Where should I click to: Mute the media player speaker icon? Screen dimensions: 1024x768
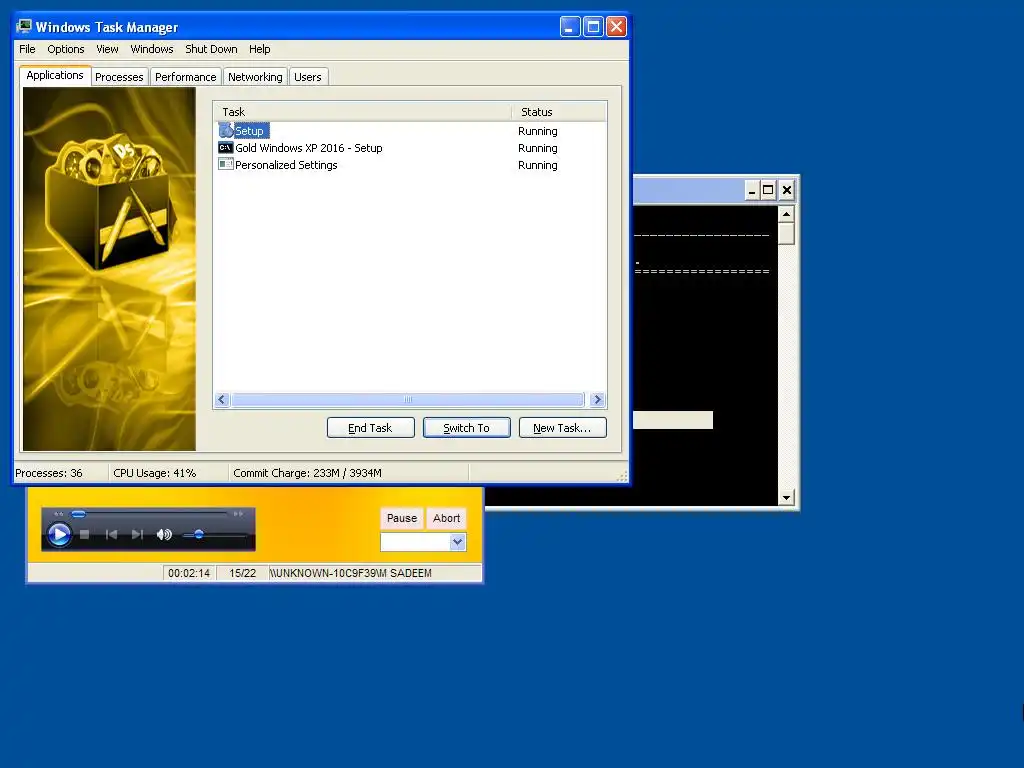pos(164,534)
